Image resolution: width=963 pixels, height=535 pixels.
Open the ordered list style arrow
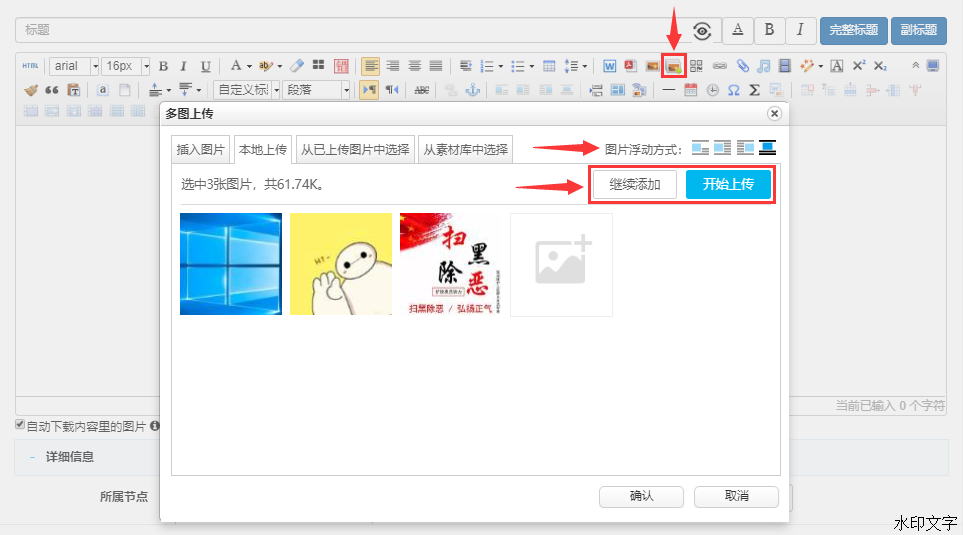point(501,66)
